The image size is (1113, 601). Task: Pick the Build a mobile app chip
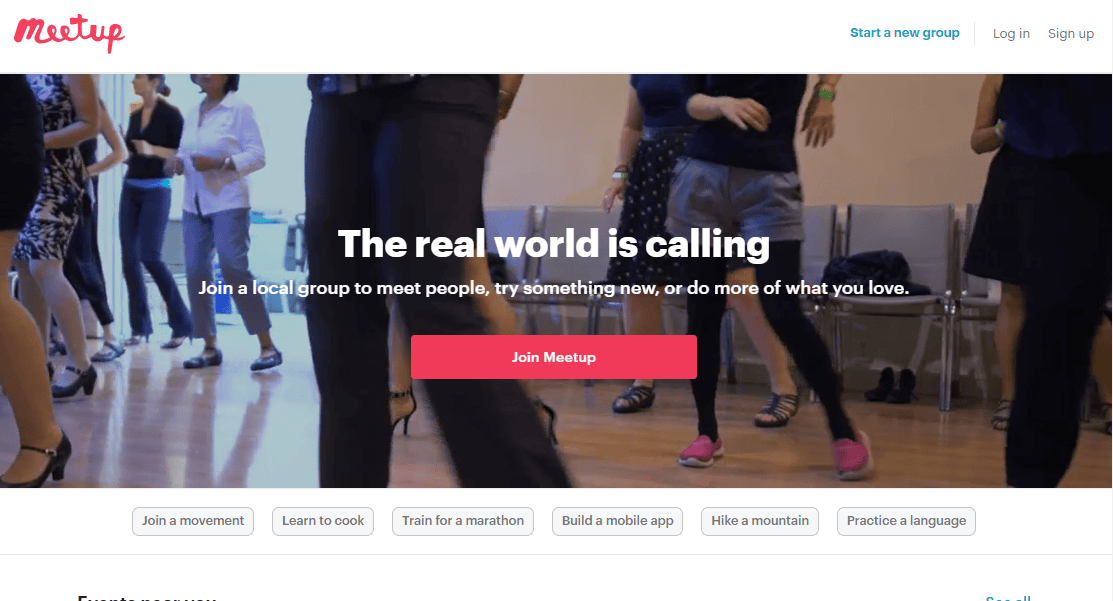pos(618,521)
